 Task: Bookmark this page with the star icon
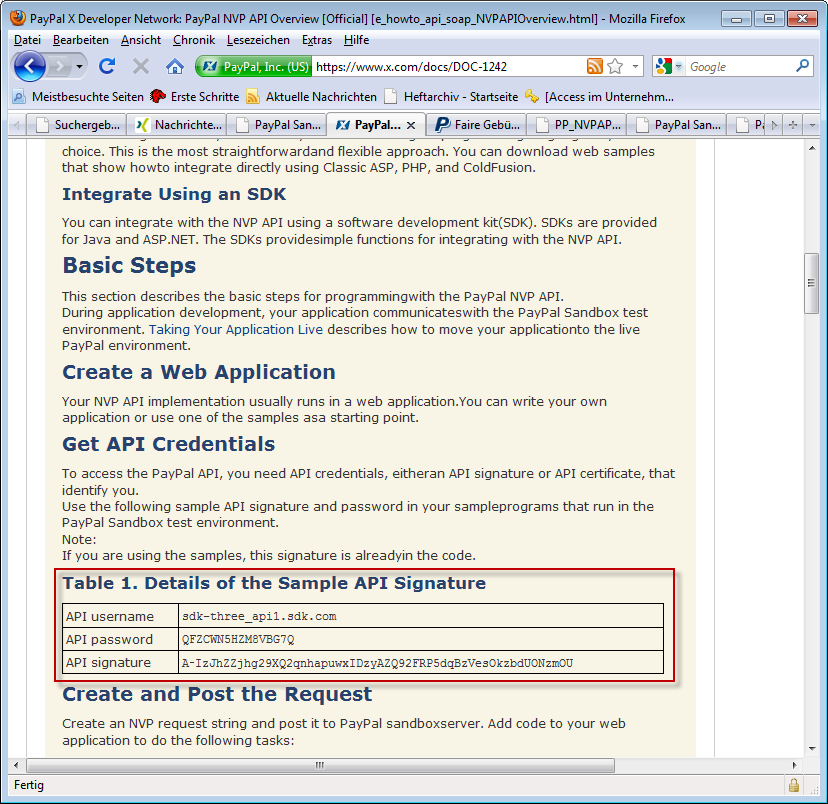point(615,66)
